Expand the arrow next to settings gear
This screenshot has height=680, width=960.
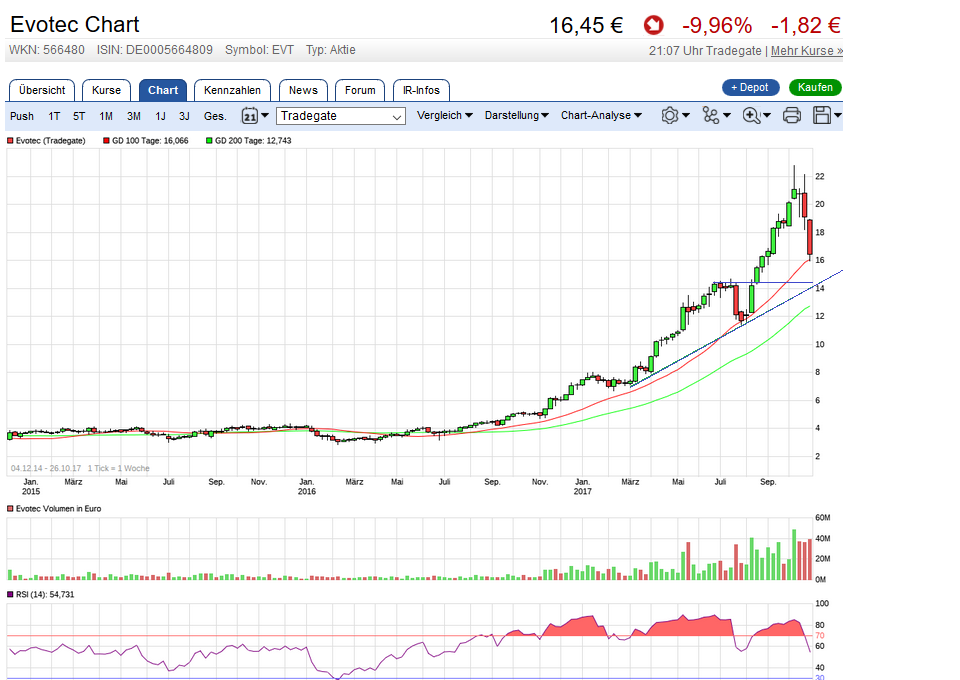[x=686, y=115]
